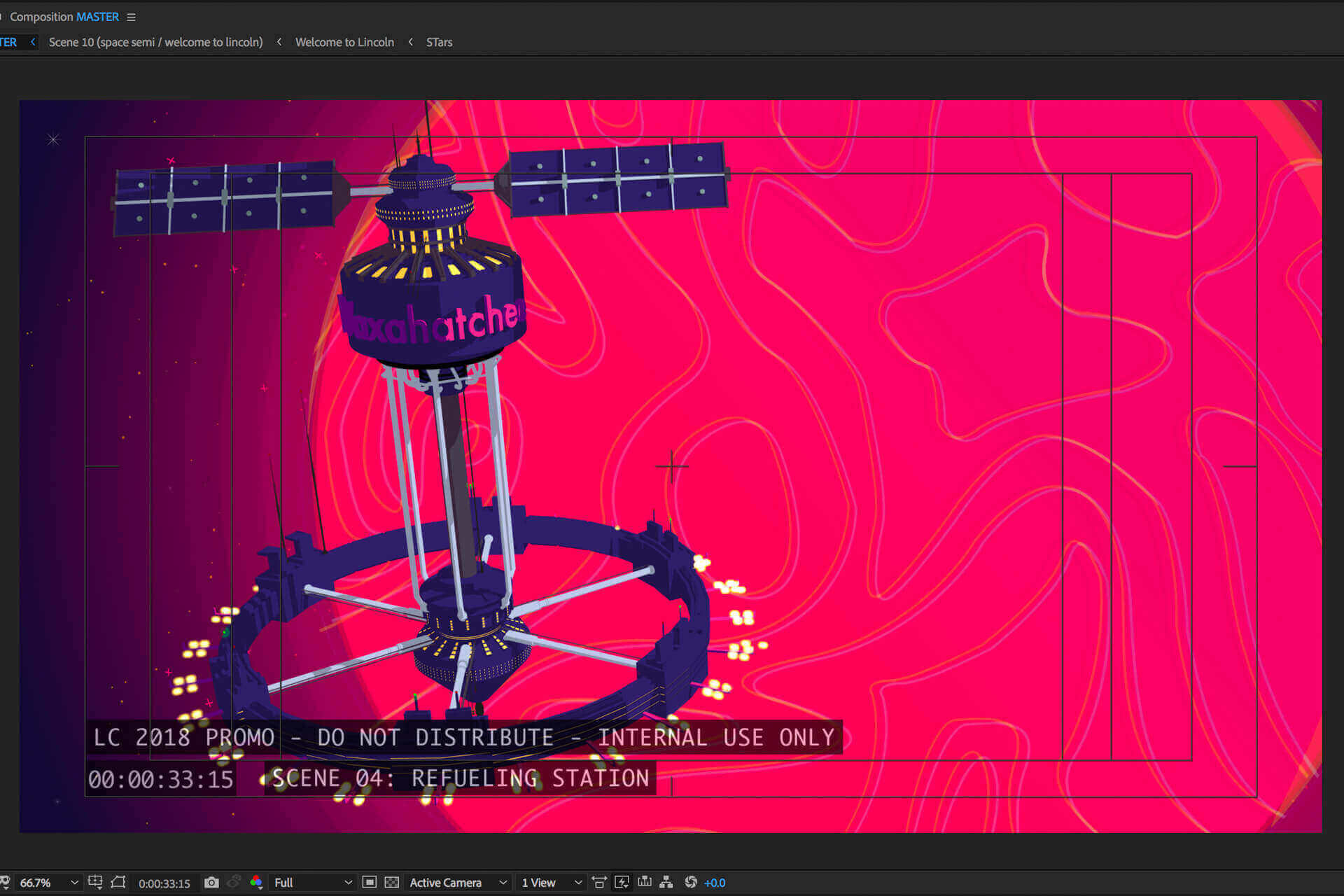
Task: Open the 66.7% magnification dropdown
Action: [48, 883]
